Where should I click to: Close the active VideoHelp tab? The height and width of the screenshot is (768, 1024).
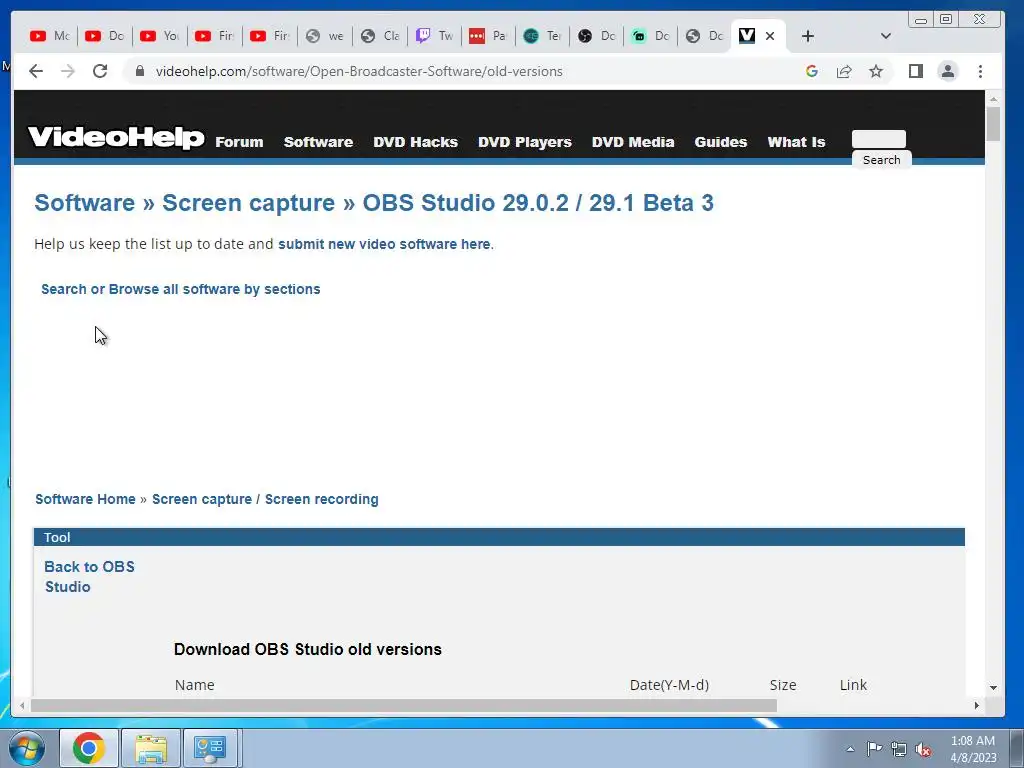[770, 36]
